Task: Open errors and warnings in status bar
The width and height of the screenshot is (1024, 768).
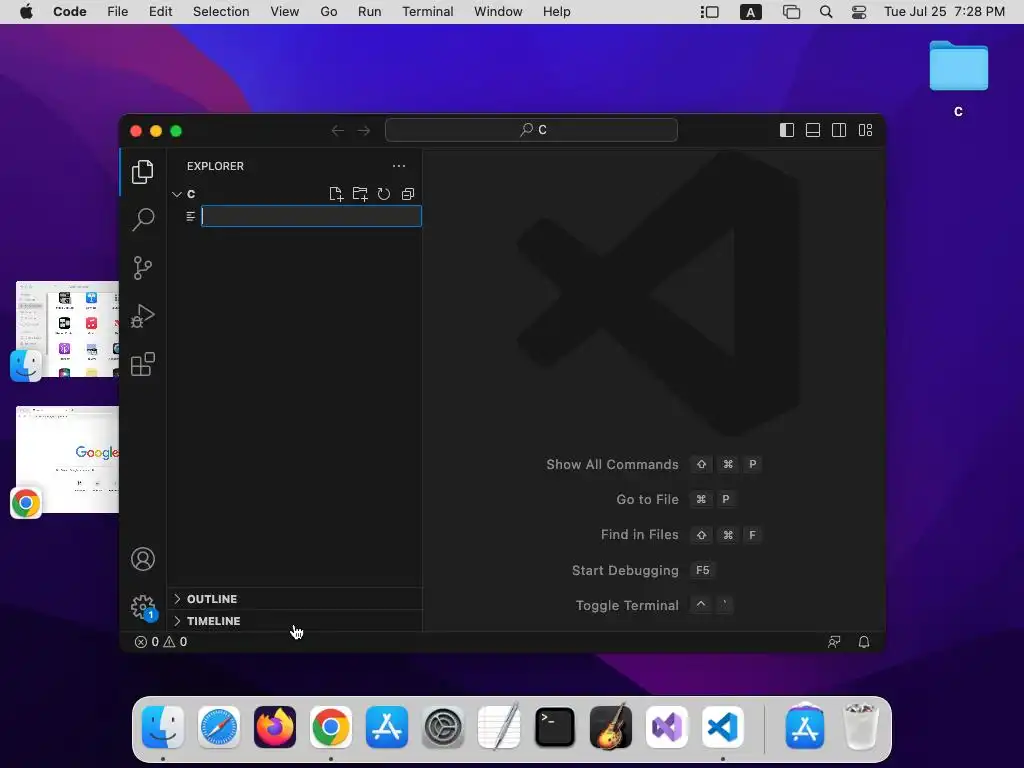Action: pos(161,642)
